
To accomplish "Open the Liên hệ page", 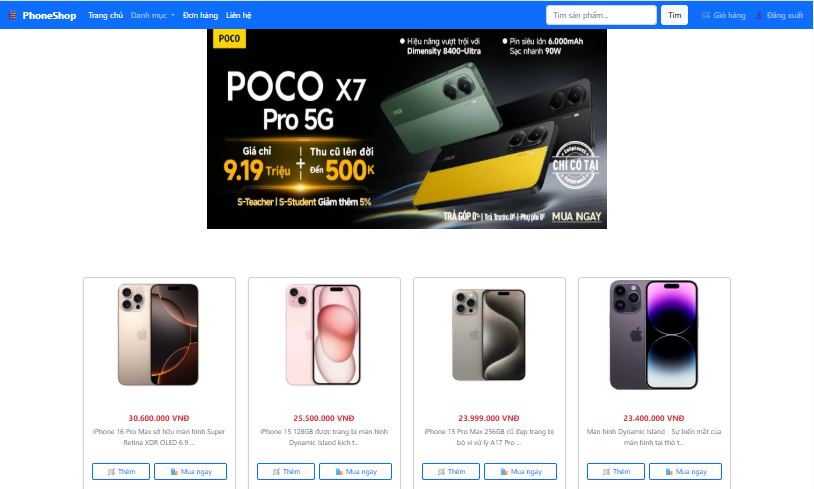I will pyautogui.click(x=239, y=16).
